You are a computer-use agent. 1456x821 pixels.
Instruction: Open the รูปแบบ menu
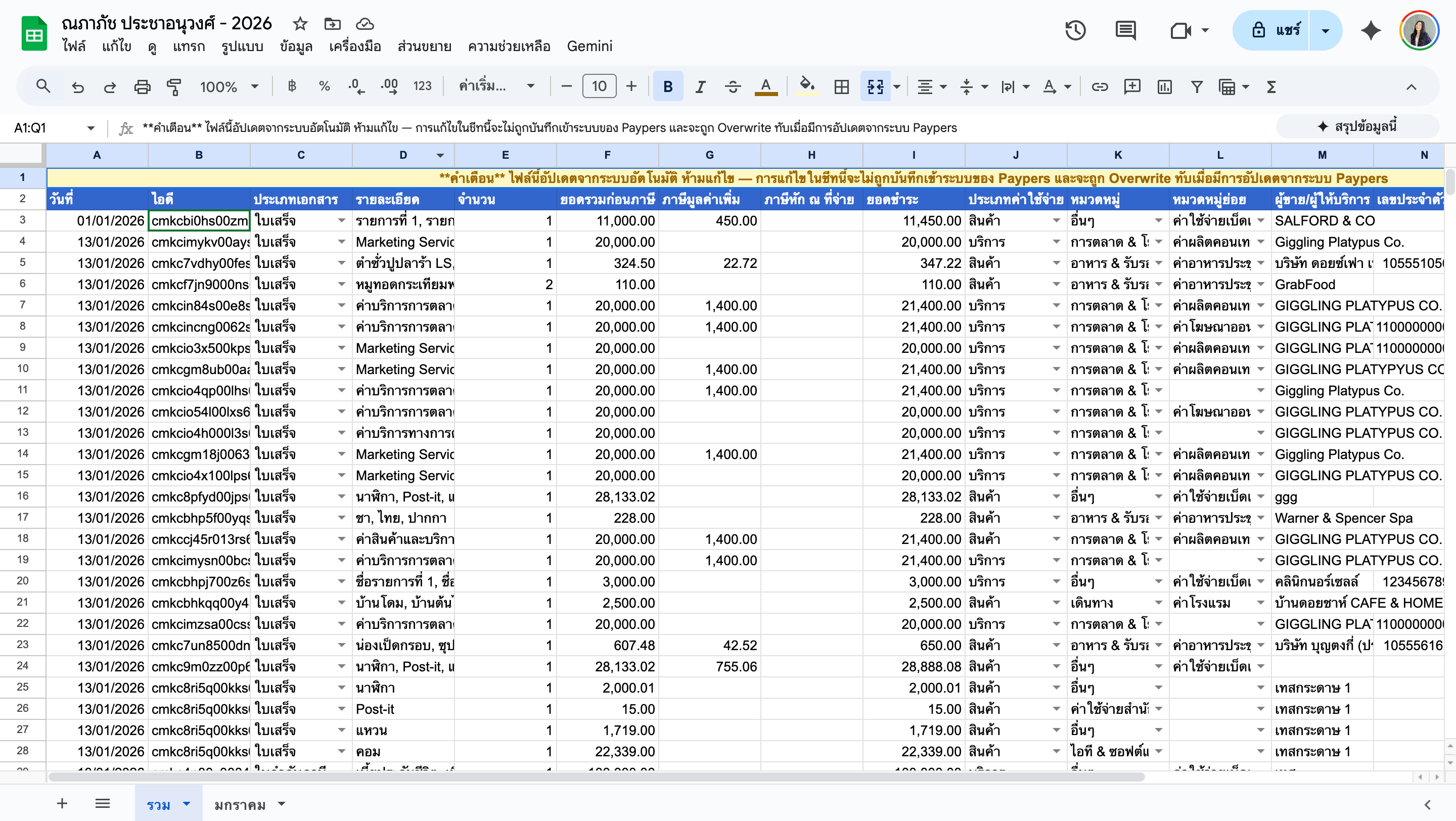[x=242, y=47]
